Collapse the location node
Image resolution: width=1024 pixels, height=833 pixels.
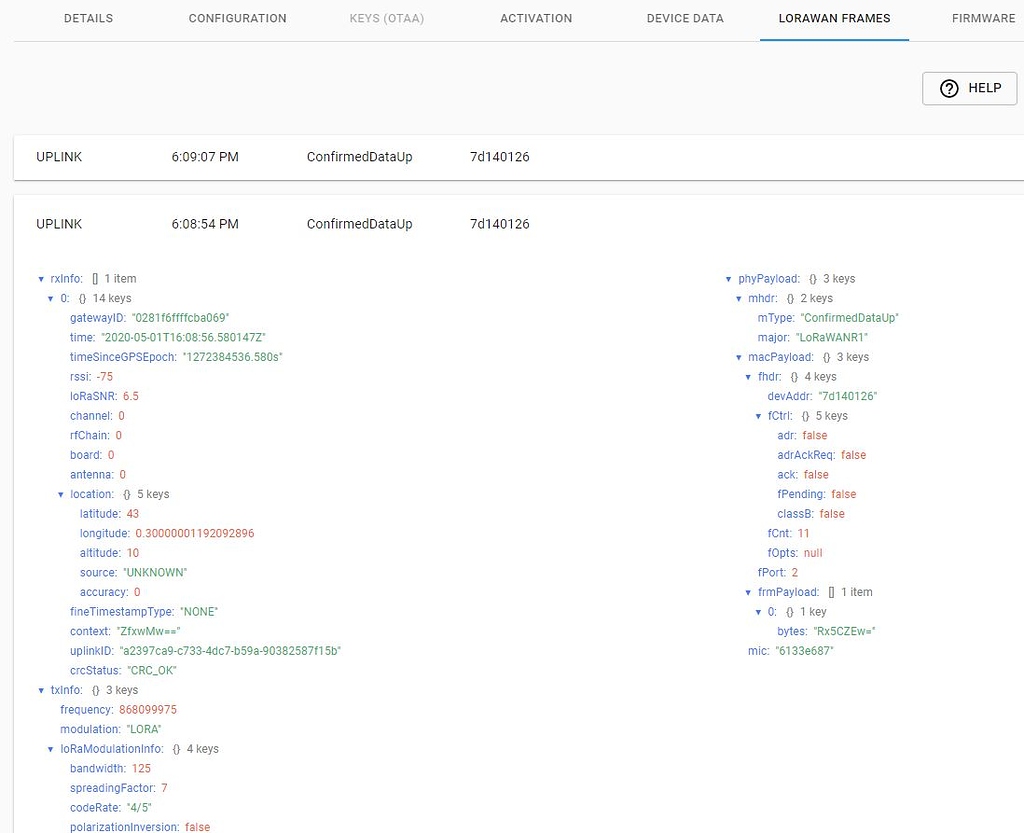pyautogui.click(x=61, y=493)
